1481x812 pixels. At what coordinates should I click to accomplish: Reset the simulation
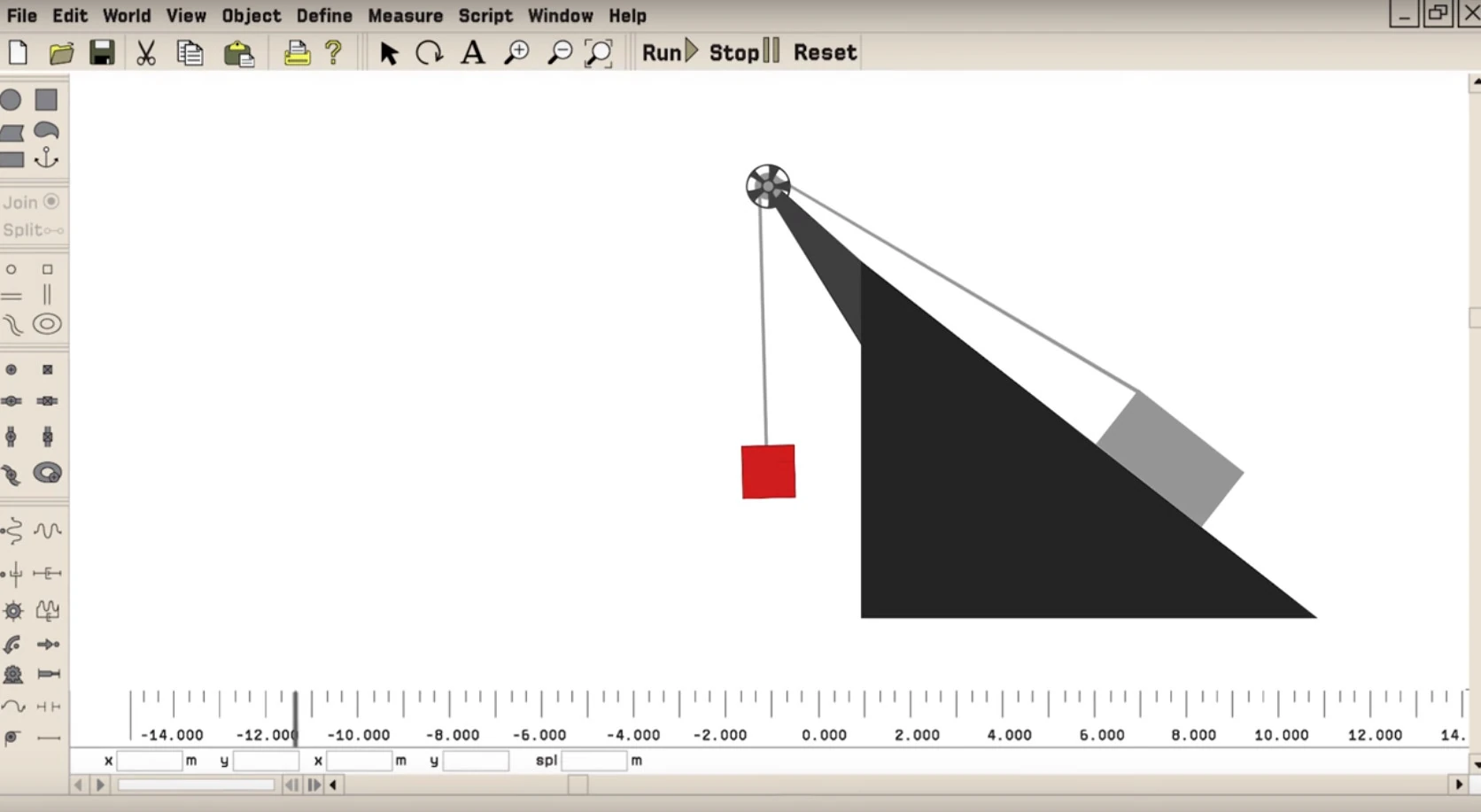[x=823, y=51]
